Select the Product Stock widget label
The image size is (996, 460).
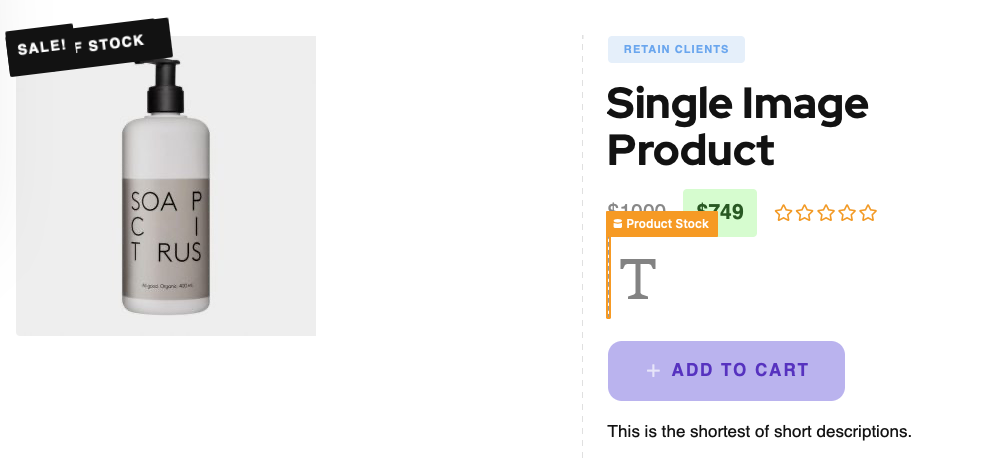click(667, 224)
